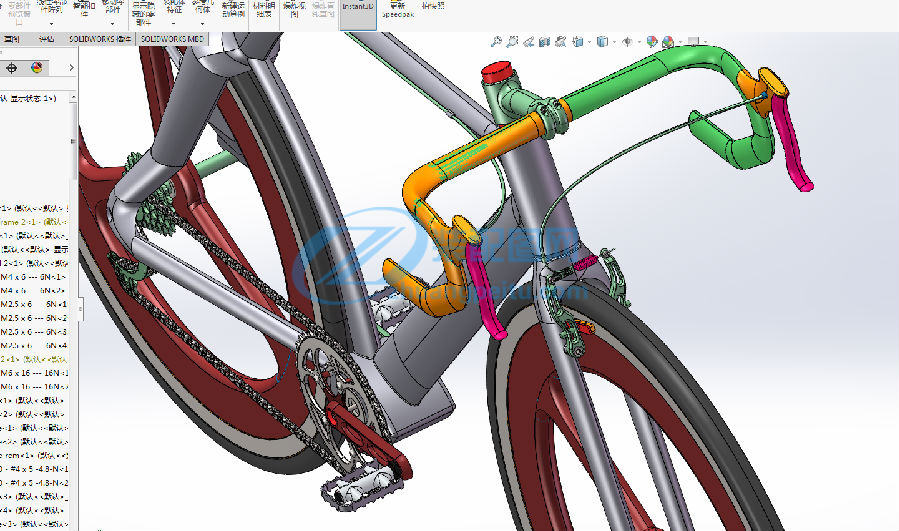
Task: Click the Exploded View (爆炸视图) button
Action: tap(294, 9)
